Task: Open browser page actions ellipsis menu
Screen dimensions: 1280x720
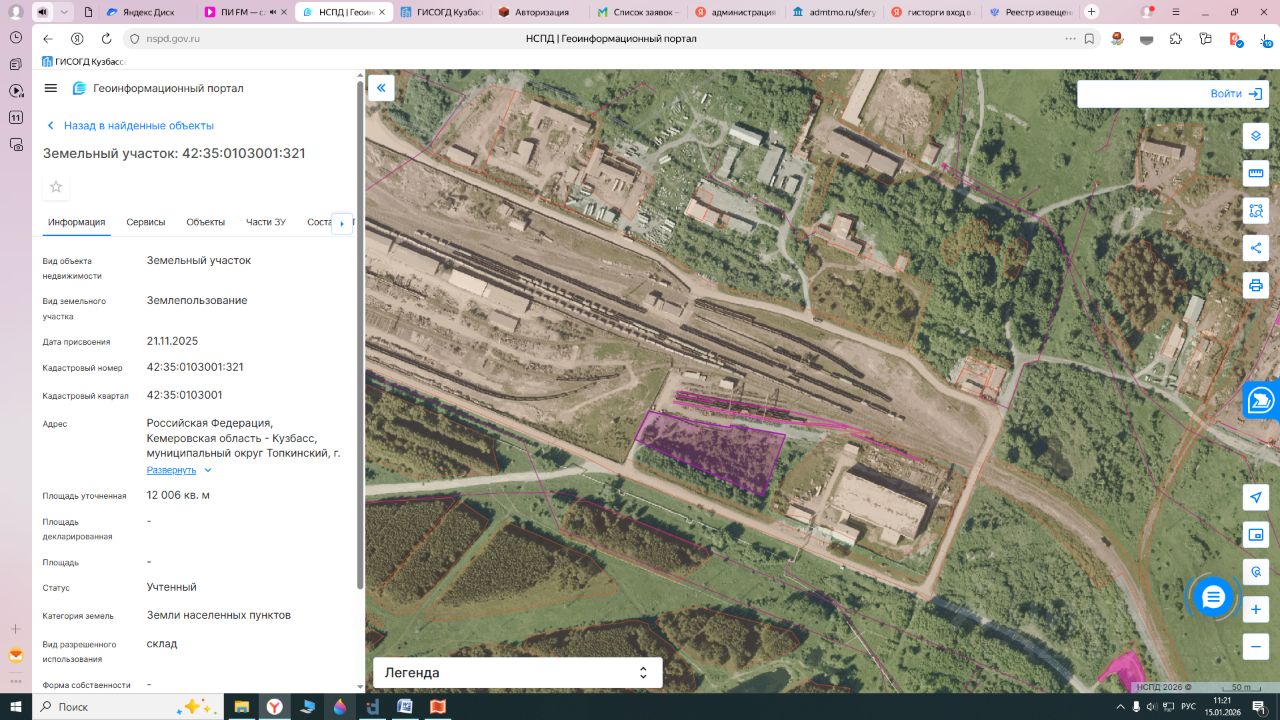Action: tap(1069, 38)
